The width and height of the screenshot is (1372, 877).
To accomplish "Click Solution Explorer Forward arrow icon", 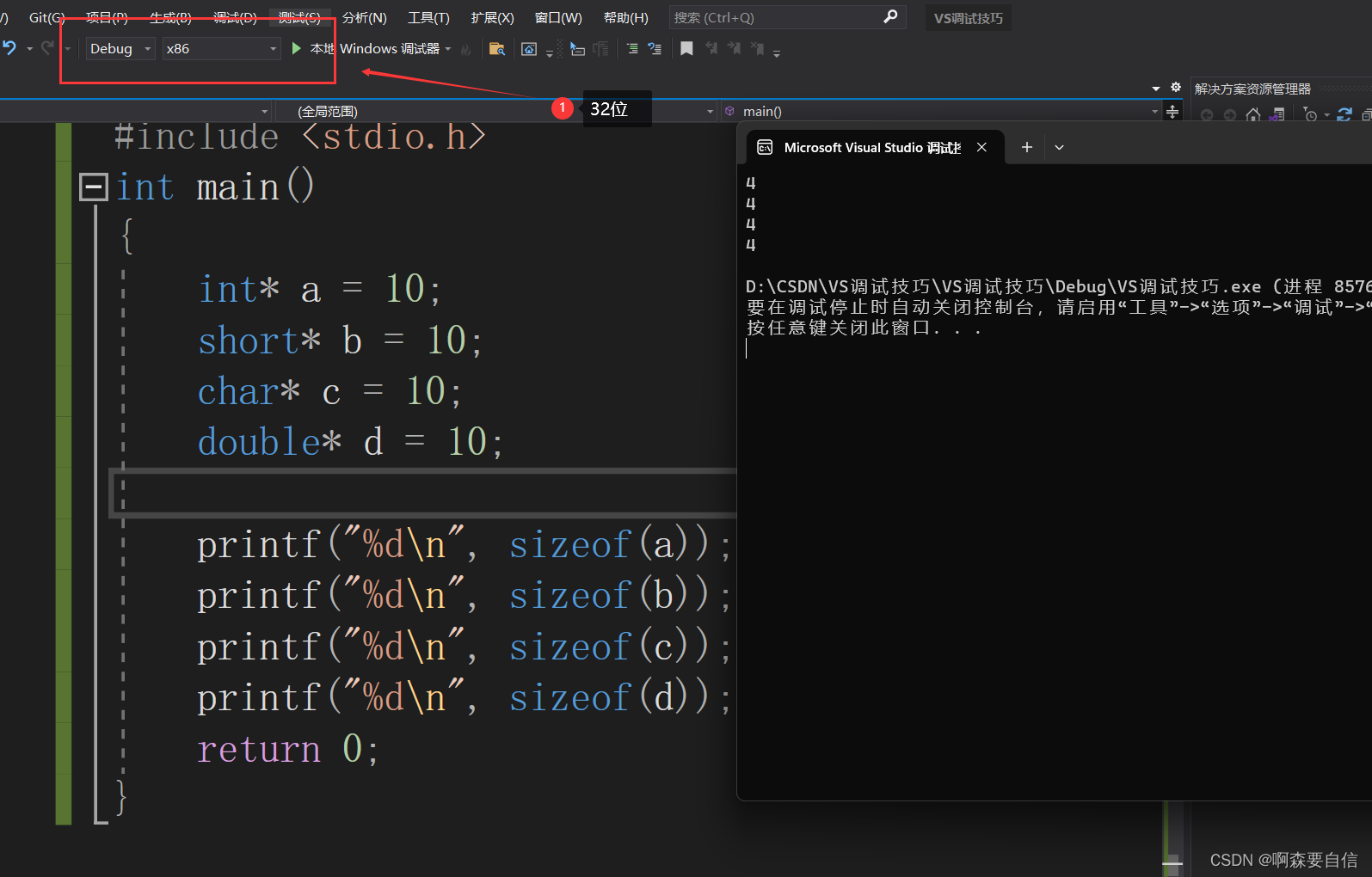I will (1230, 114).
